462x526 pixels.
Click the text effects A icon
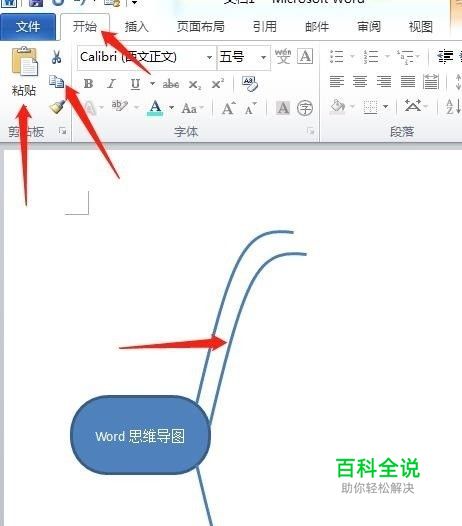pyautogui.click(x=90, y=108)
